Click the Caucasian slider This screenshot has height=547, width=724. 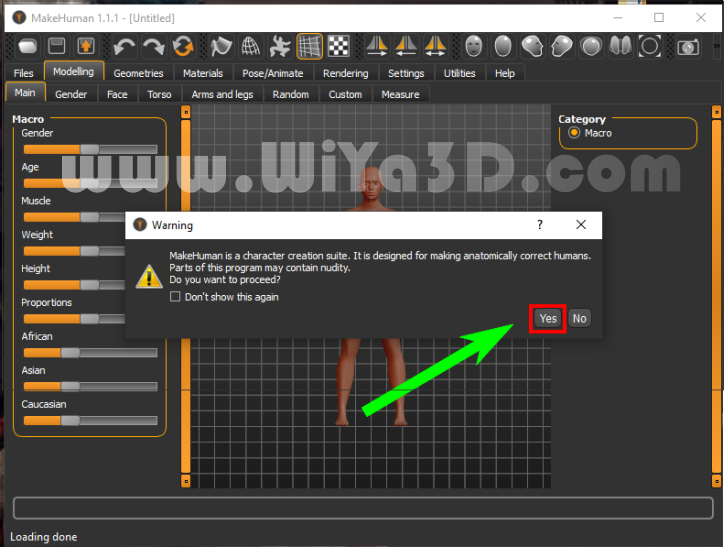[x=90, y=421]
